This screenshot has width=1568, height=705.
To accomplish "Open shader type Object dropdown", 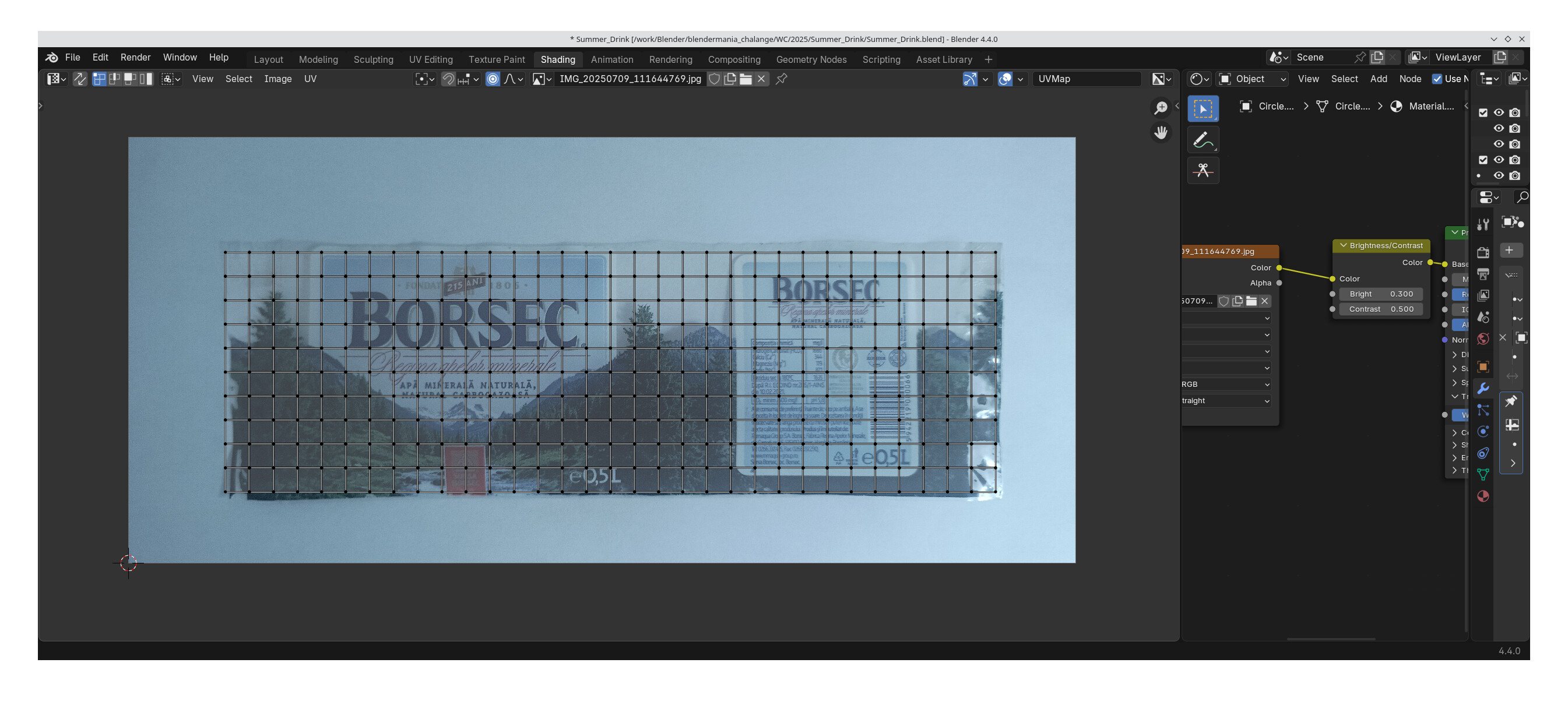I will click(1253, 79).
